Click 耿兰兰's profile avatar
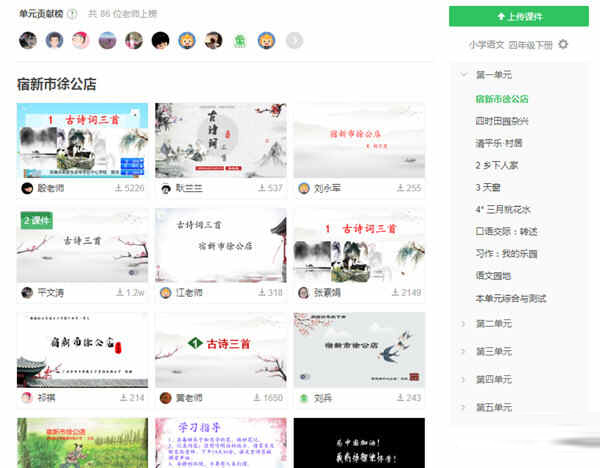The width and height of the screenshot is (600, 468). tap(166, 188)
